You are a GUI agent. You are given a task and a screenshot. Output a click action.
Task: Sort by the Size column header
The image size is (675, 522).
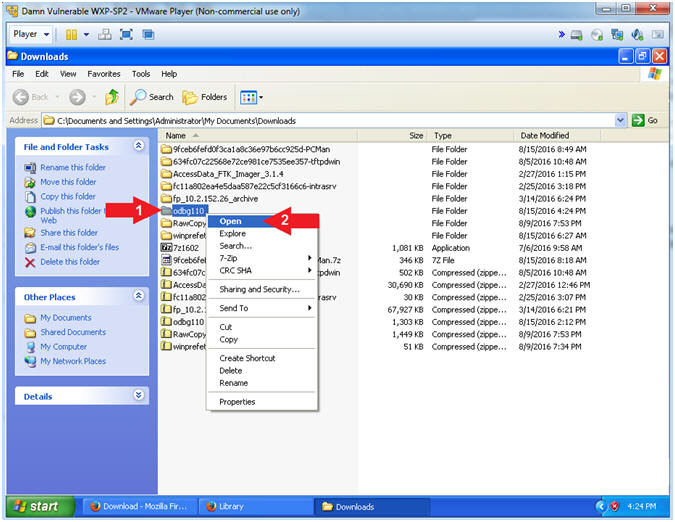pos(392,136)
